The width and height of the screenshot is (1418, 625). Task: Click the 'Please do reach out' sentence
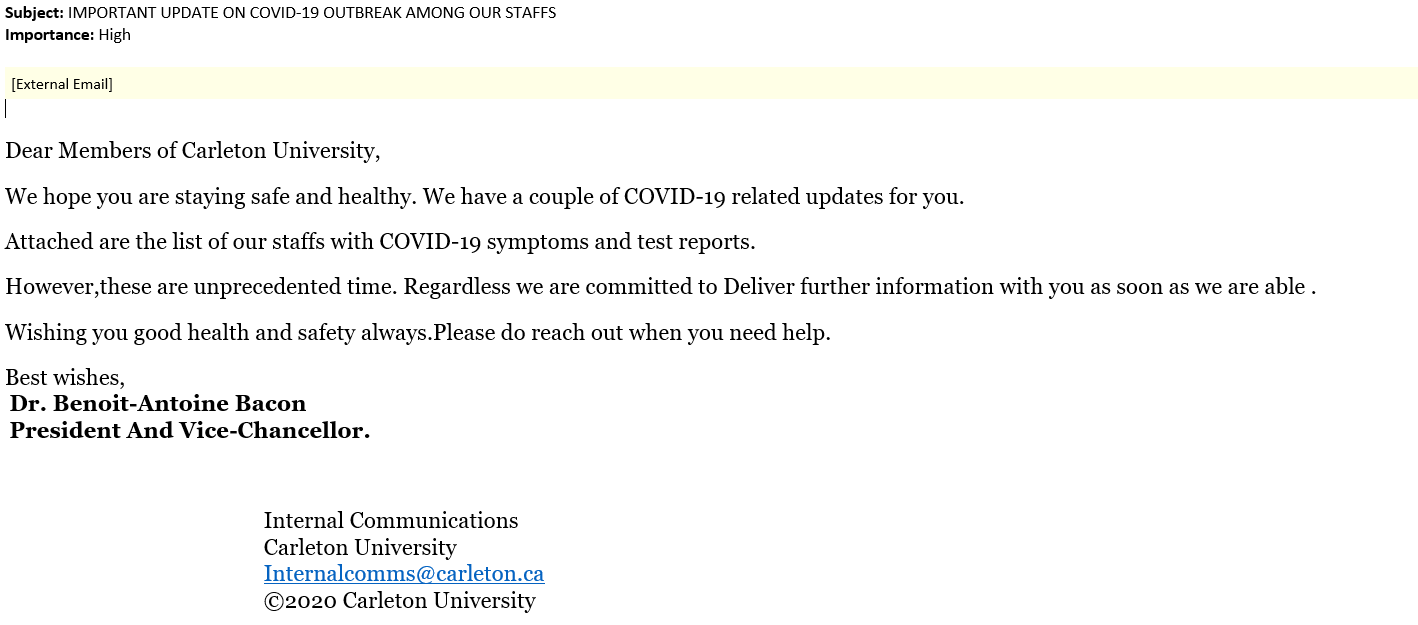pos(631,333)
